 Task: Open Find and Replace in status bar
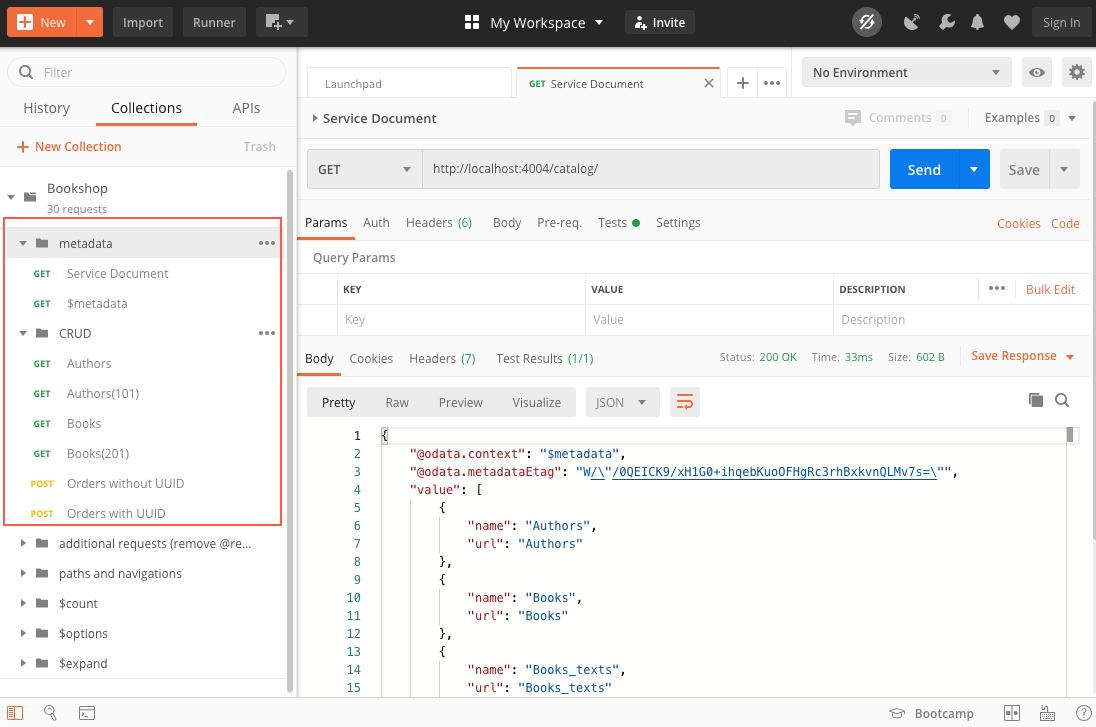pos(50,713)
